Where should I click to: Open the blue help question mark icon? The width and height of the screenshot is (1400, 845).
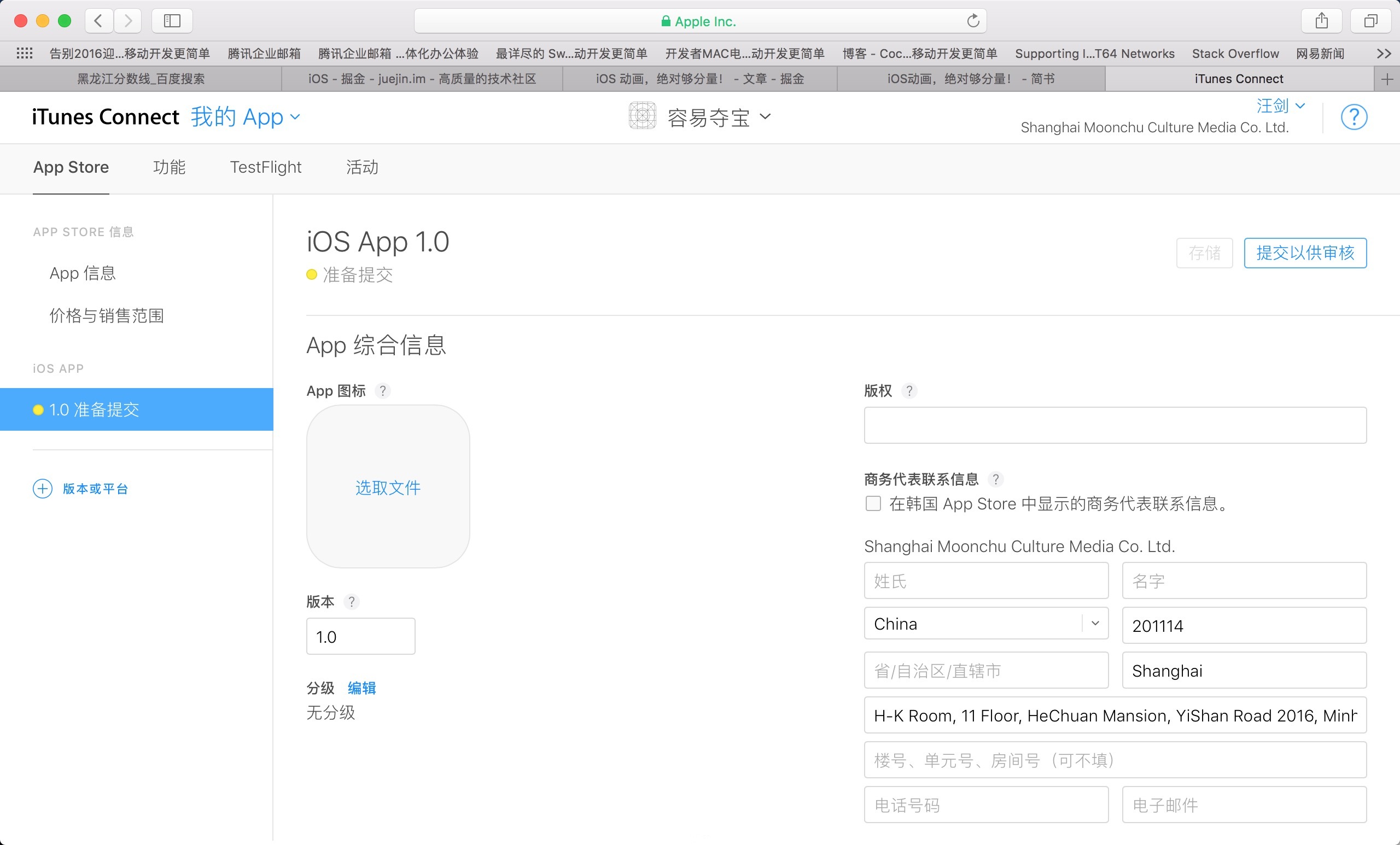click(x=1354, y=118)
